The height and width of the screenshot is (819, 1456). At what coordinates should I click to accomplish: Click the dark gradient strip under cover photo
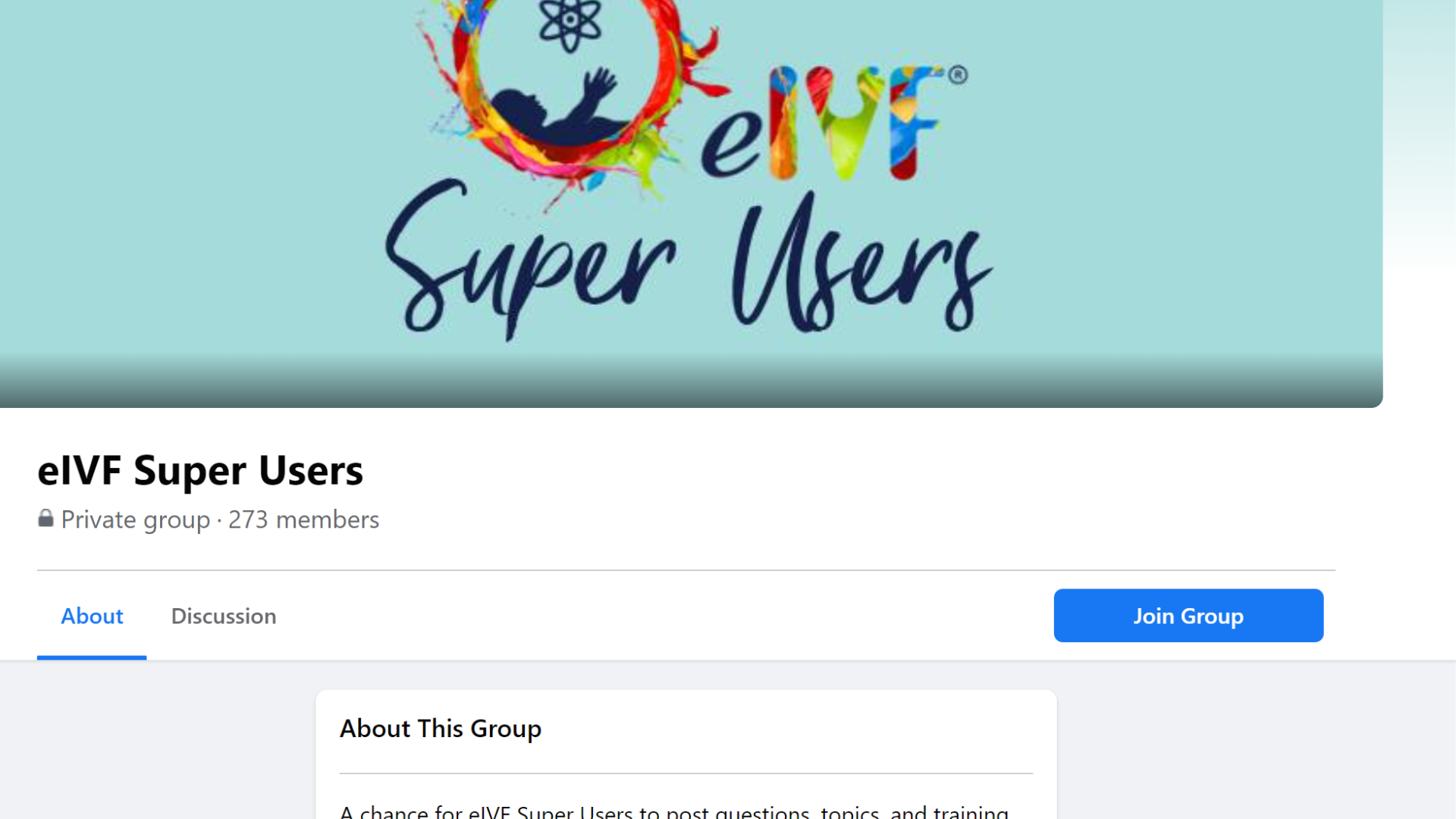pyautogui.click(x=691, y=381)
